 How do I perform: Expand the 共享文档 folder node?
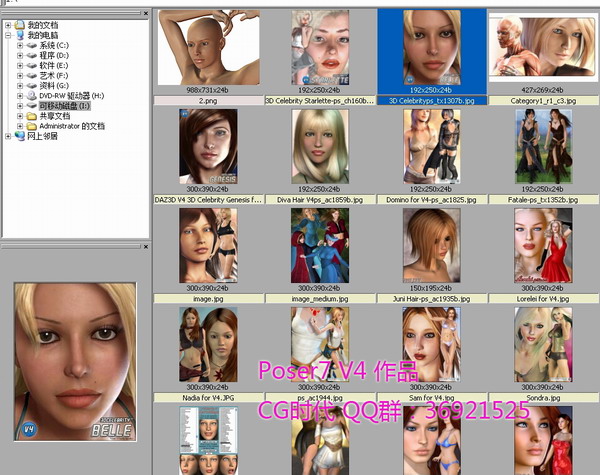20,116
